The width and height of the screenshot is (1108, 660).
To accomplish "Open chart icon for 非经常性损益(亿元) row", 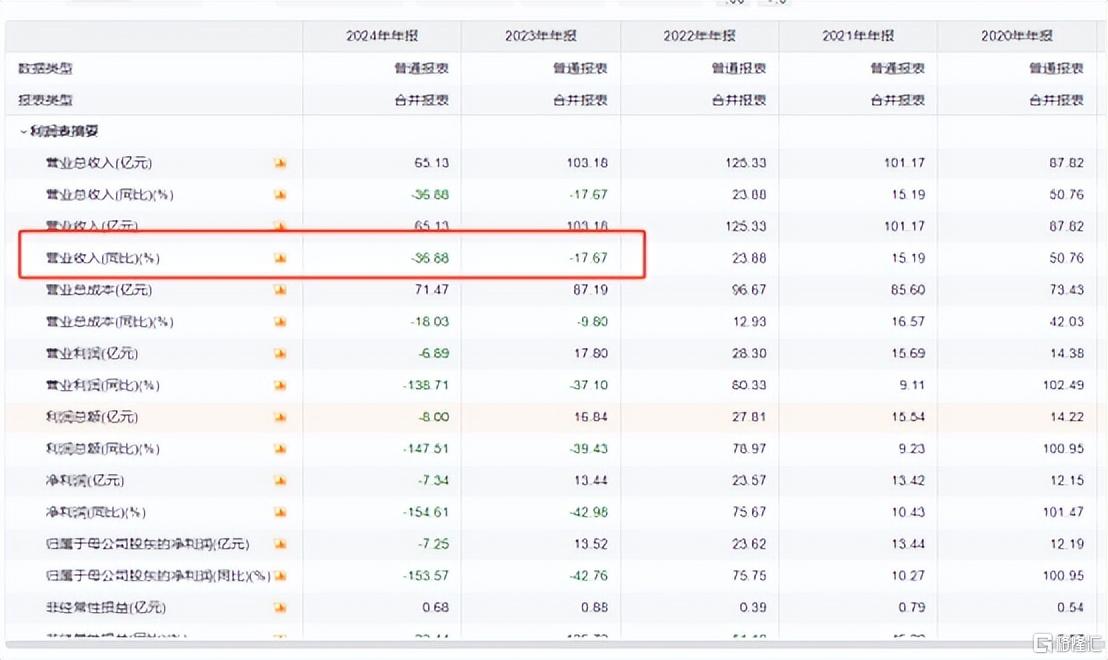I will click(281, 608).
